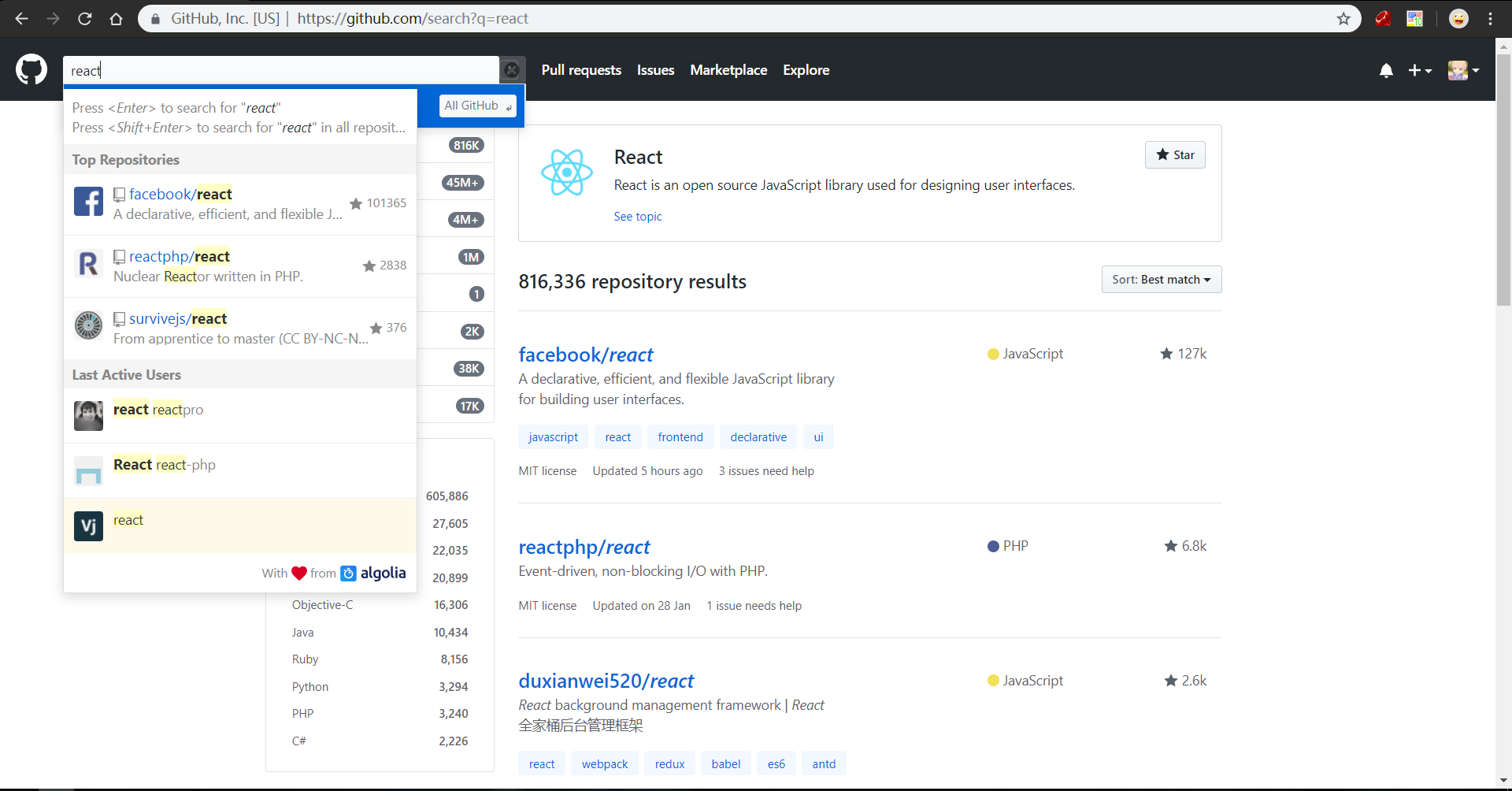Select the facebook/react suggestion
Image resolution: width=1512 pixels, height=791 pixels.
pos(240,204)
